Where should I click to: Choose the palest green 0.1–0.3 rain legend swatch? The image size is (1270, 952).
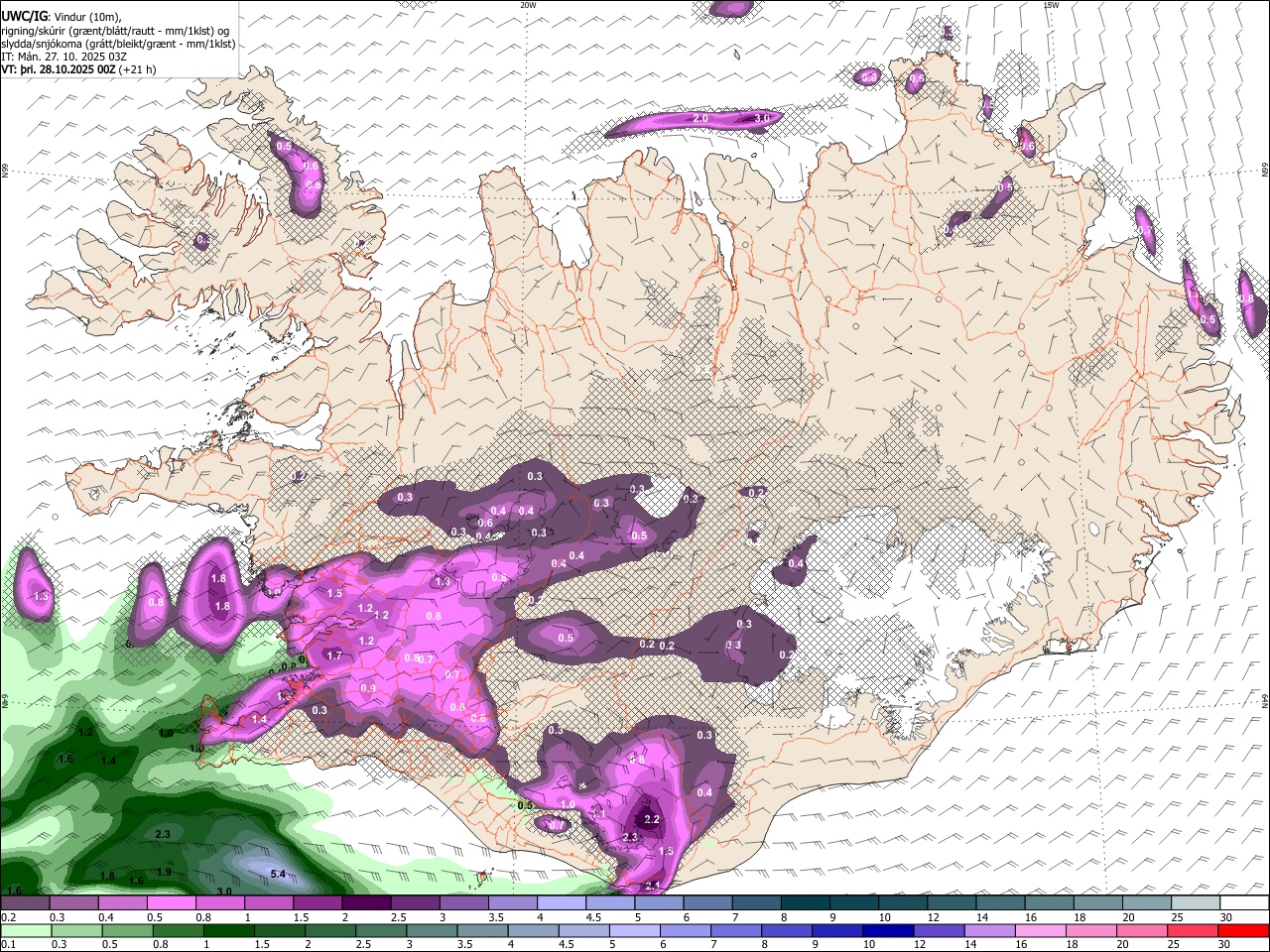25,930
